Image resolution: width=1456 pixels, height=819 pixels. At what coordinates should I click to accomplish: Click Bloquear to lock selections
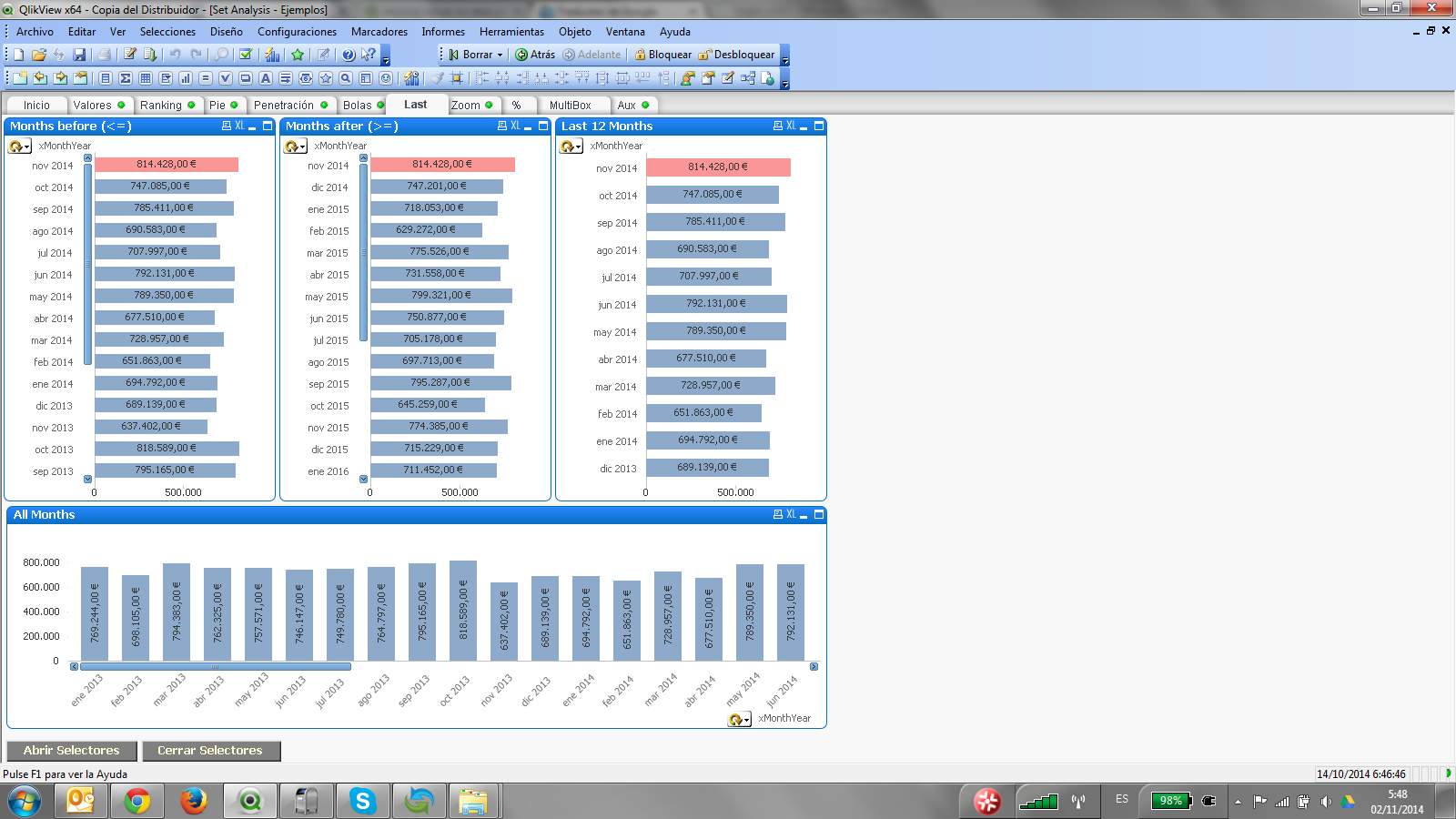click(x=663, y=55)
